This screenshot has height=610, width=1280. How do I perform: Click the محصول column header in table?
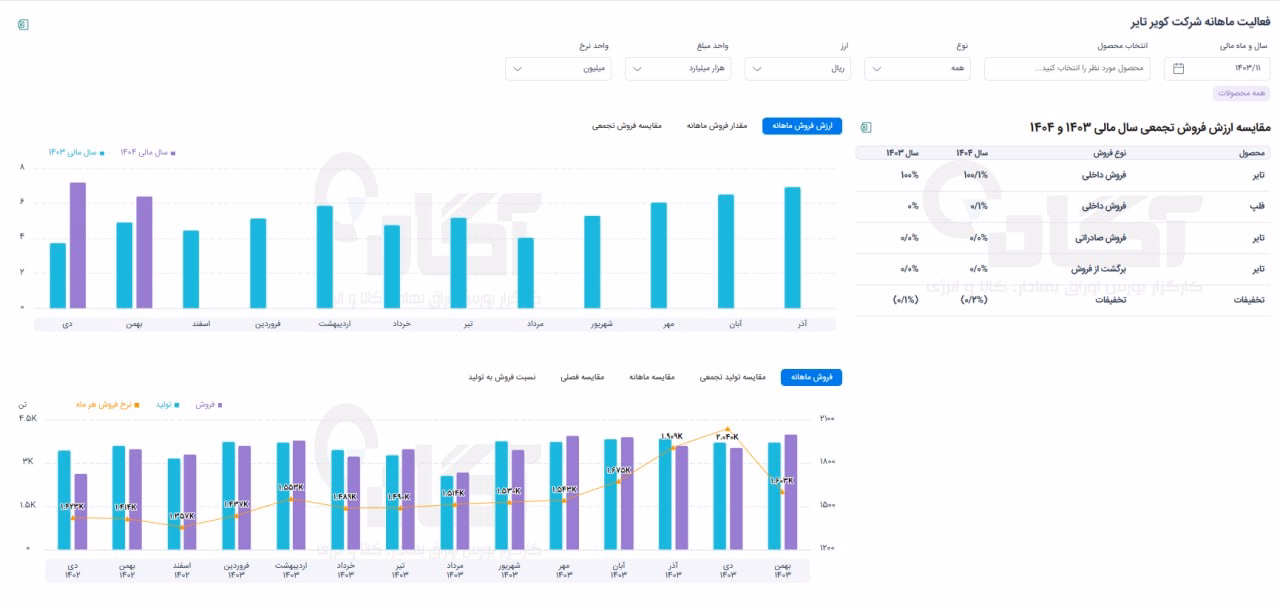coord(1253,153)
